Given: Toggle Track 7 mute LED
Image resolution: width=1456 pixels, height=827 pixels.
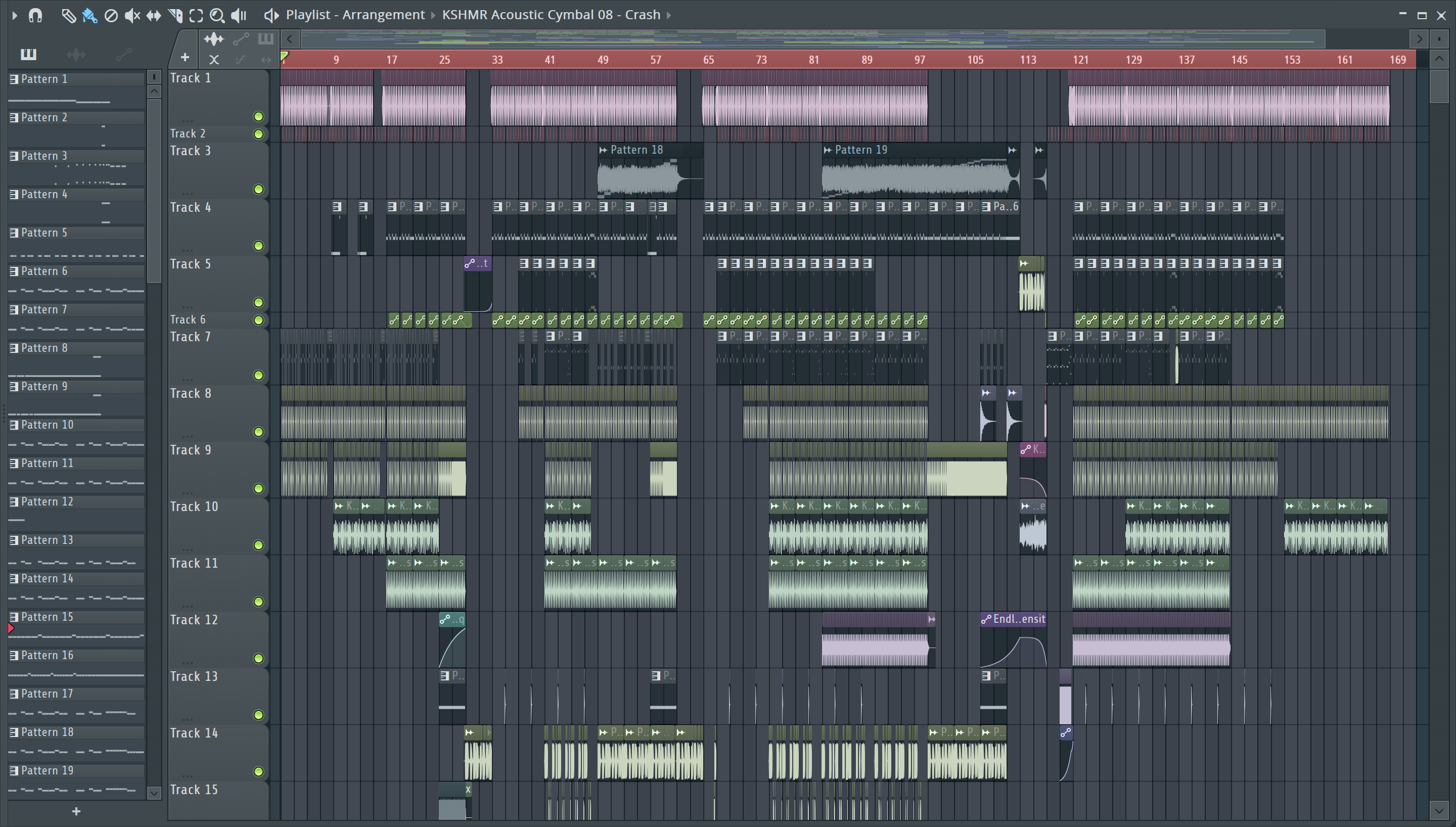Looking at the screenshot, I should pos(258,375).
